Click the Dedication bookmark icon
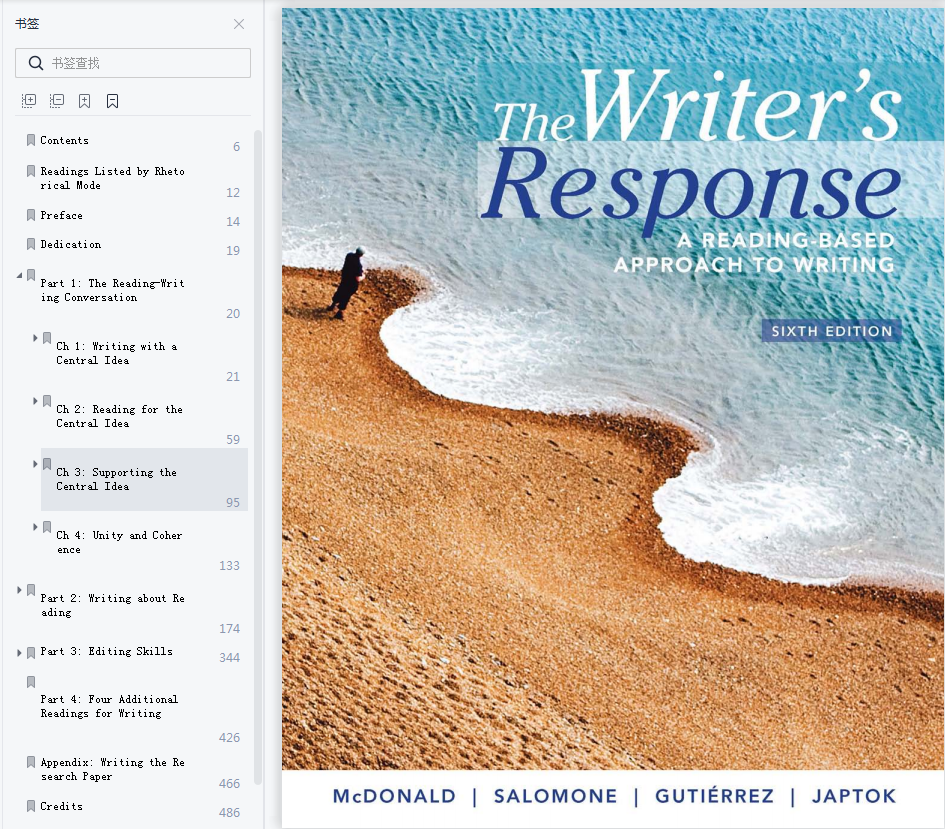Viewport: 945px width, 829px height. click(x=31, y=244)
